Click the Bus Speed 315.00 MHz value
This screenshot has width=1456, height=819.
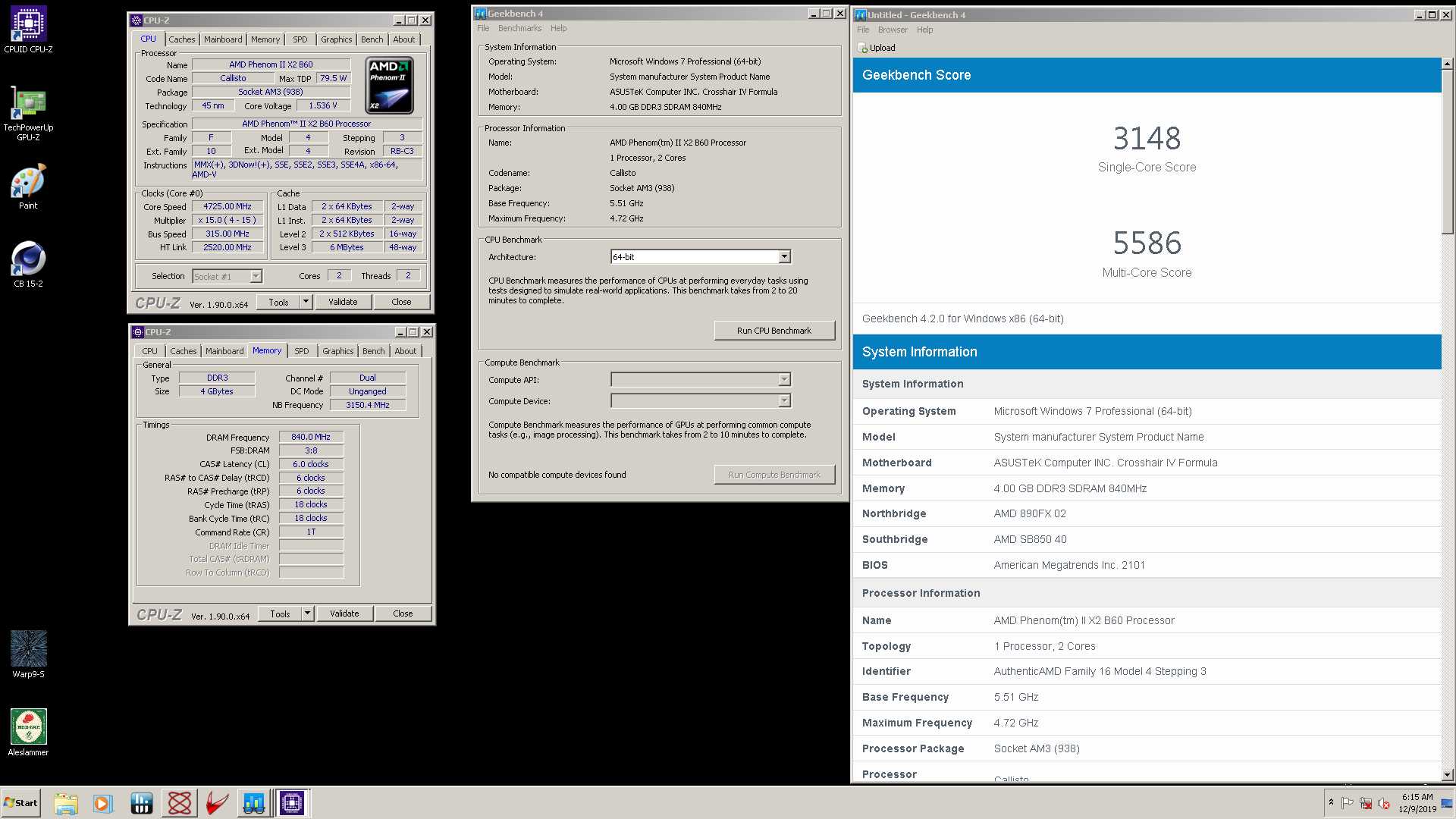(x=227, y=234)
